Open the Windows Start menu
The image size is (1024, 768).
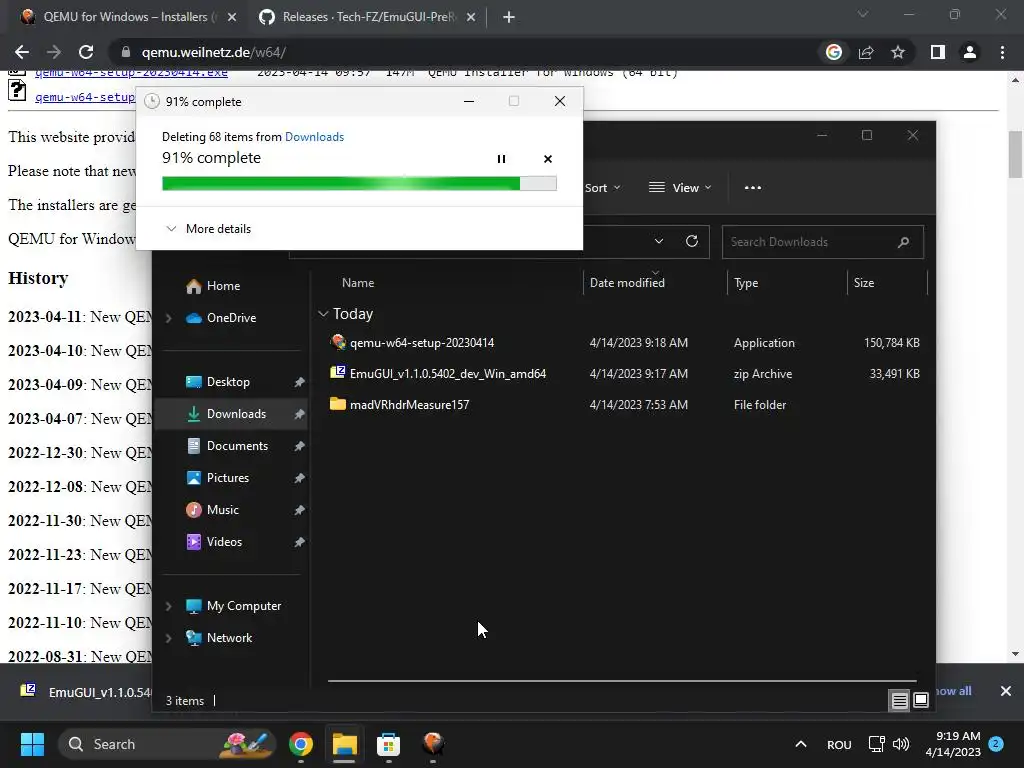pos(32,744)
